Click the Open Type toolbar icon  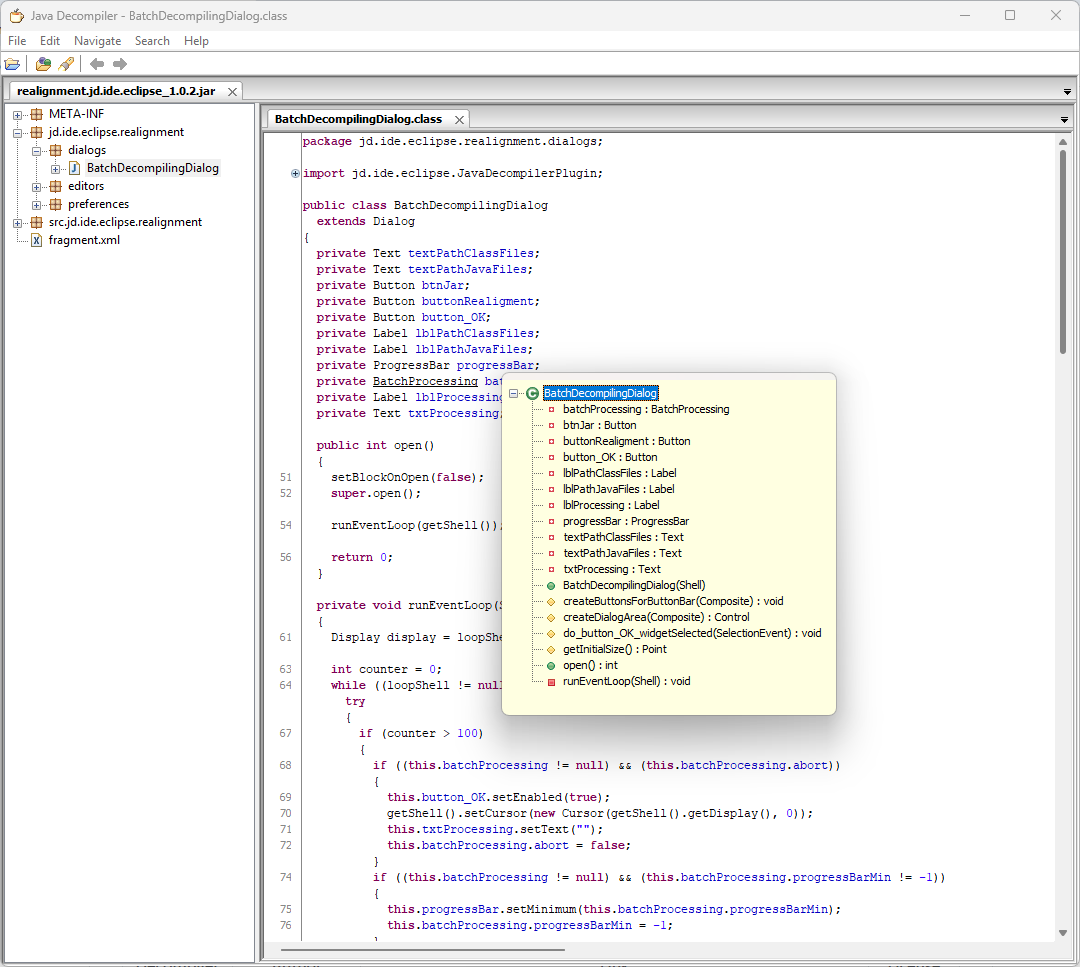pyautogui.click(x=43, y=64)
